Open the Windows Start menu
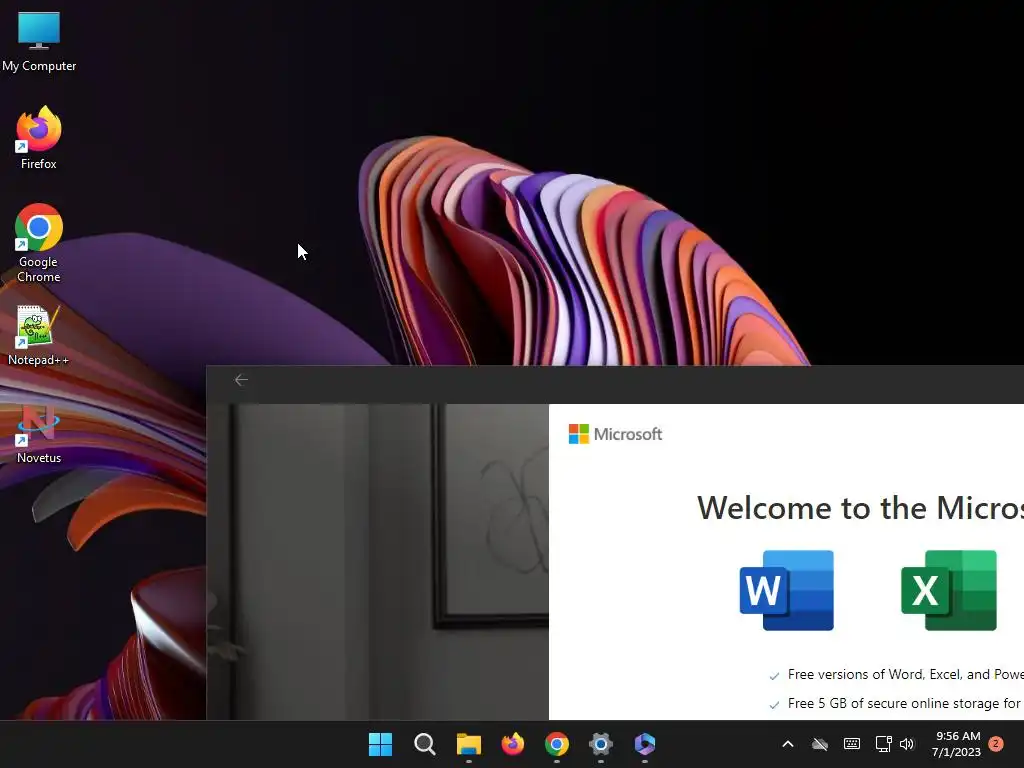 pos(380,744)
